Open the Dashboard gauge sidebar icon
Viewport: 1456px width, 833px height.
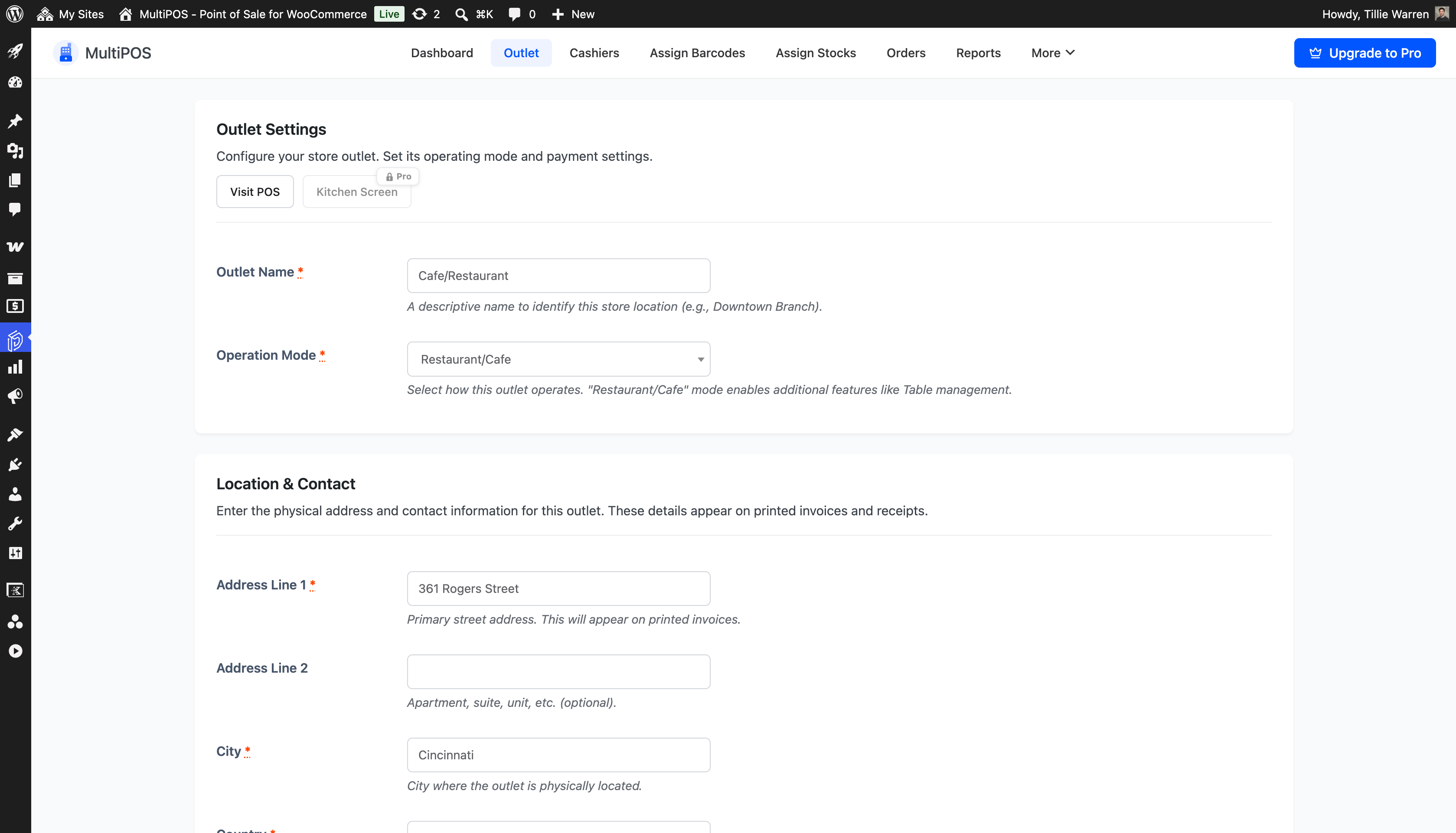[15, 82]
